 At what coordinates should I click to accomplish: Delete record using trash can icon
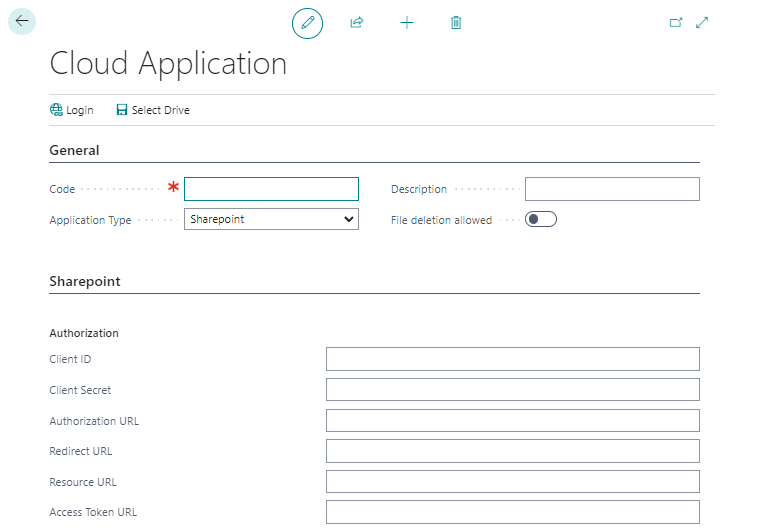pyautogui.click(x=456, y=22)
